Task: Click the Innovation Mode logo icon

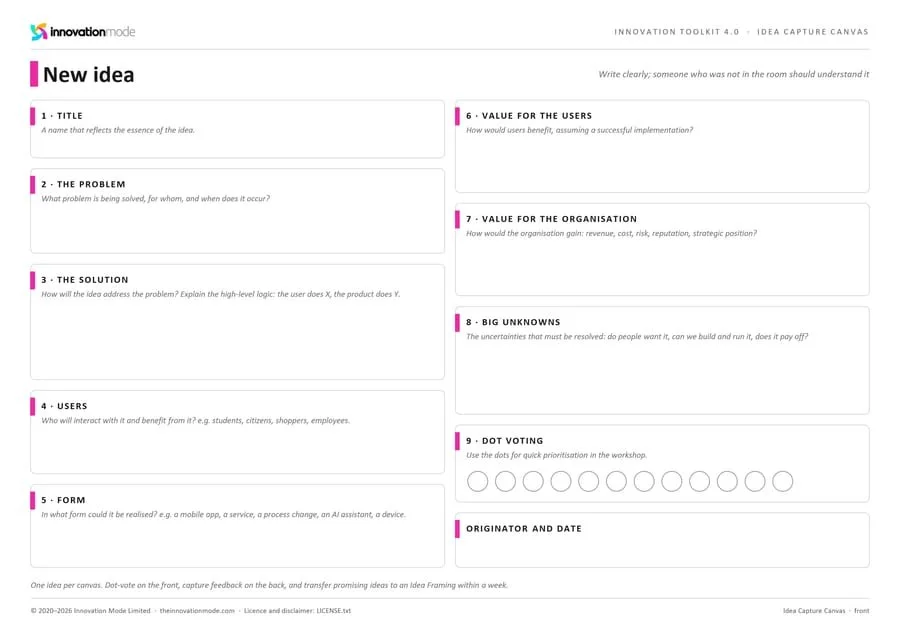Action: pyautogui.click(x=38, y=32)
